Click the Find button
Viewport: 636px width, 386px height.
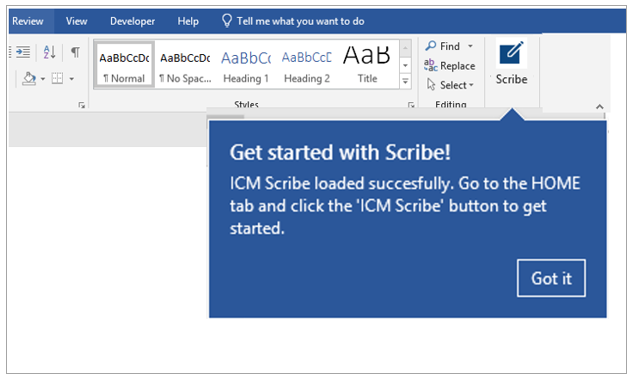pyautogui.click(x=443, y=46)
